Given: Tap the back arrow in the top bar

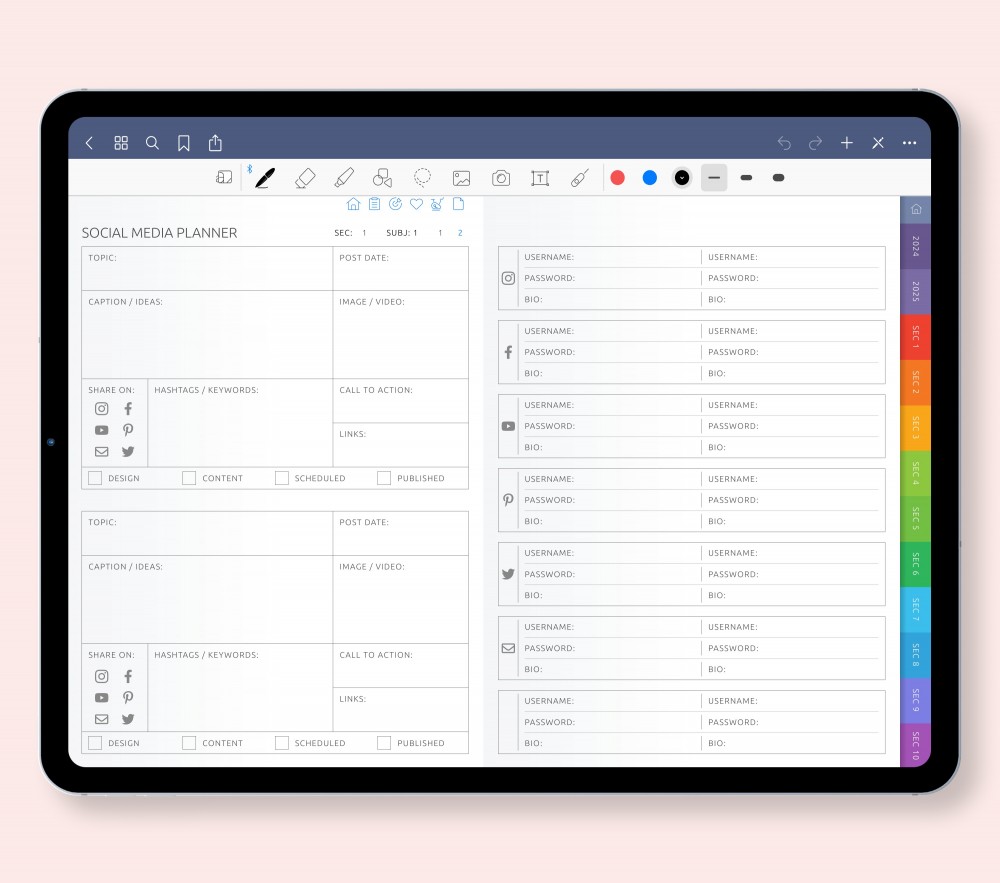Looking at the screenshot, I should coord(89,143).
